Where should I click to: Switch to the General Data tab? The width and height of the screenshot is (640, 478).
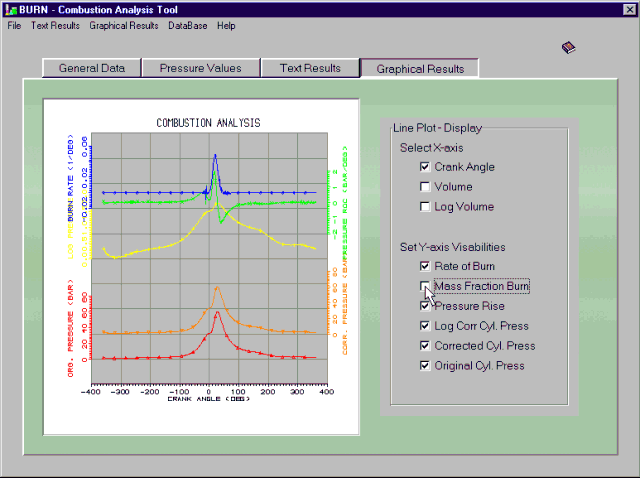click(x=91, y=68)
